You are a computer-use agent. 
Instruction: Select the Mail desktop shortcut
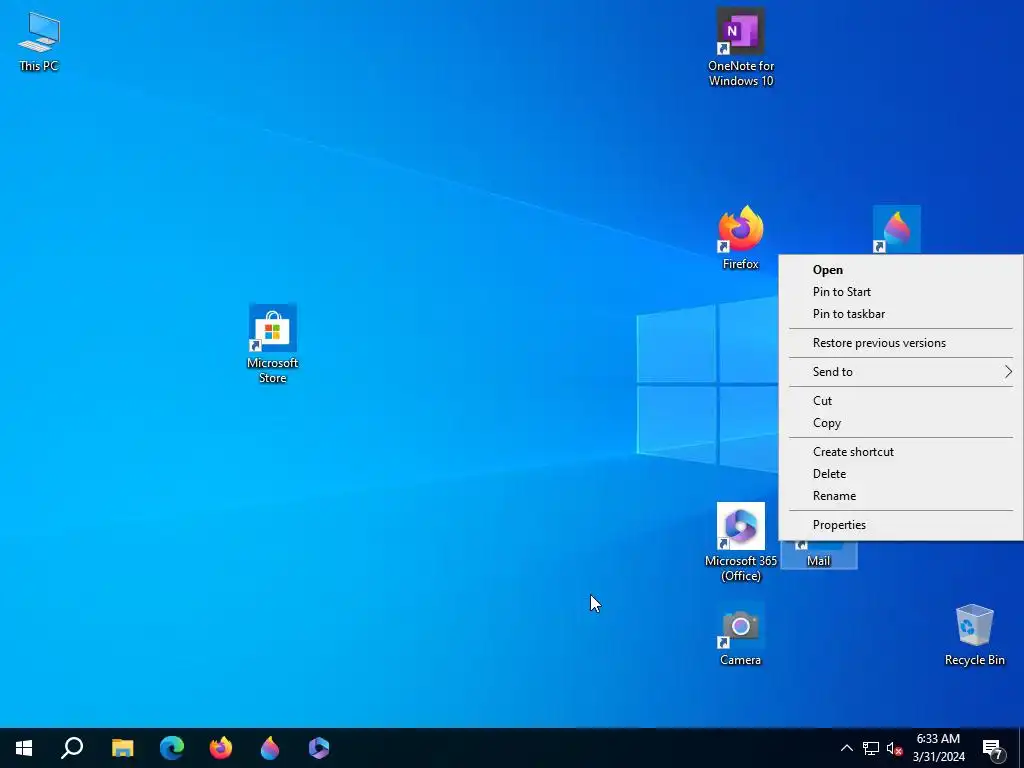click(818, 555)
